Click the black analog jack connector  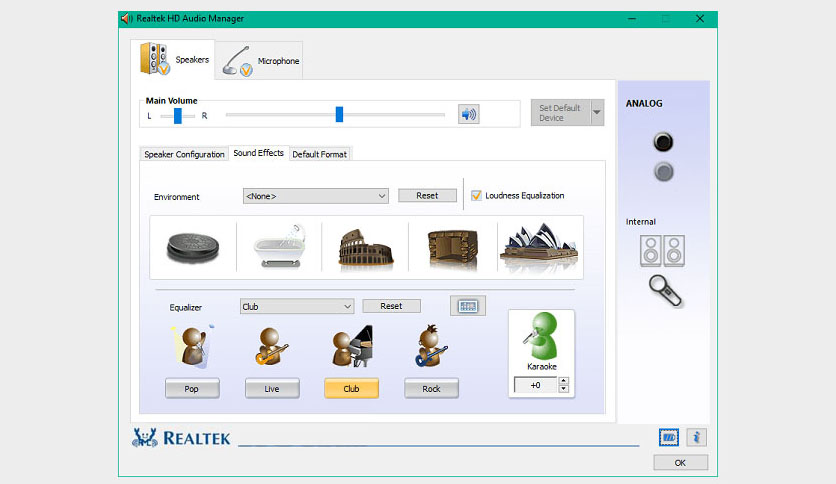click(x=663, y=142)
